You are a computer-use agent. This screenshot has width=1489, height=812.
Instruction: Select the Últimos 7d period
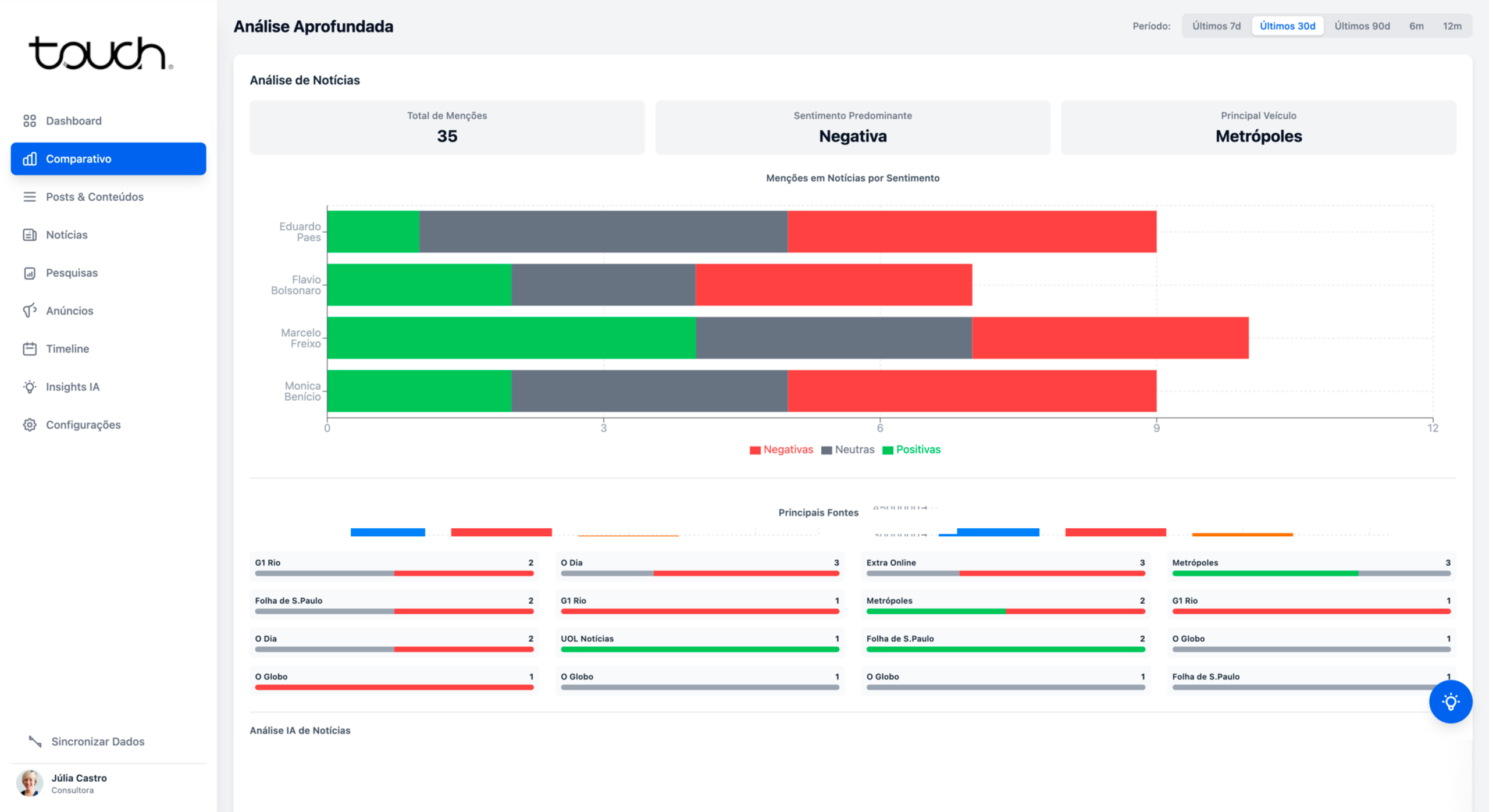1216,26
